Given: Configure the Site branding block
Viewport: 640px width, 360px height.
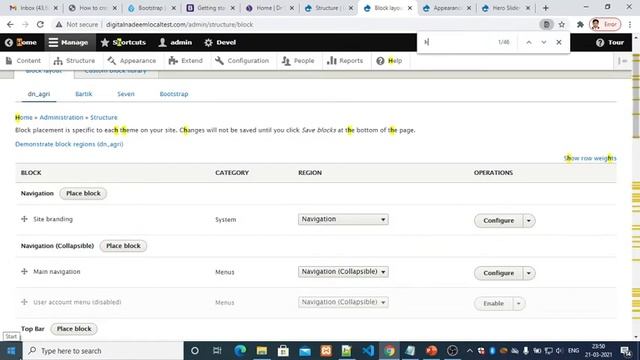Looking at the screenshot, I should coord(498,220).
